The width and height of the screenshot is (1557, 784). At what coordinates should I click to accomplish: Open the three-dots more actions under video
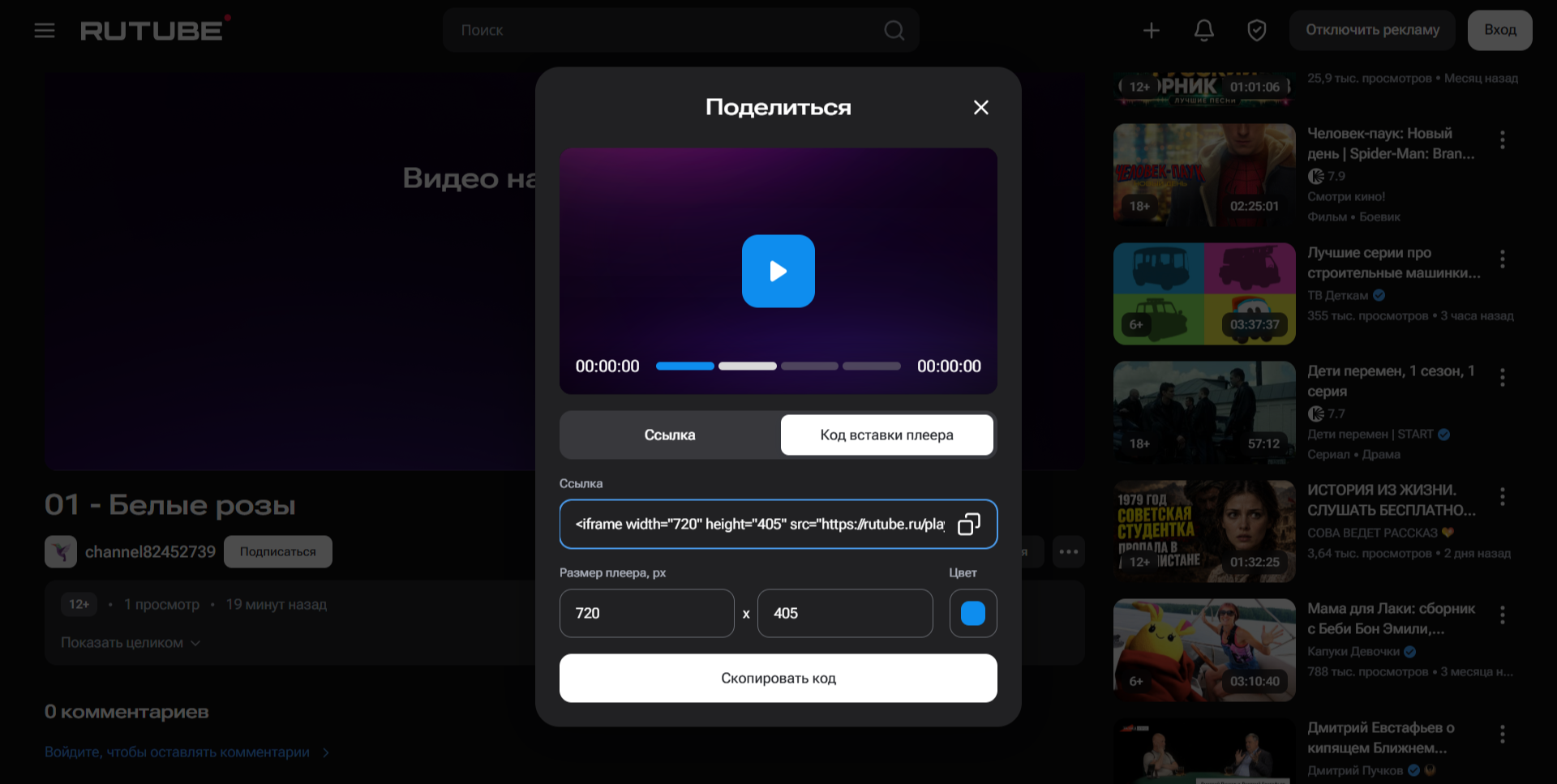pyautogui.click(x=1069, y=551)
